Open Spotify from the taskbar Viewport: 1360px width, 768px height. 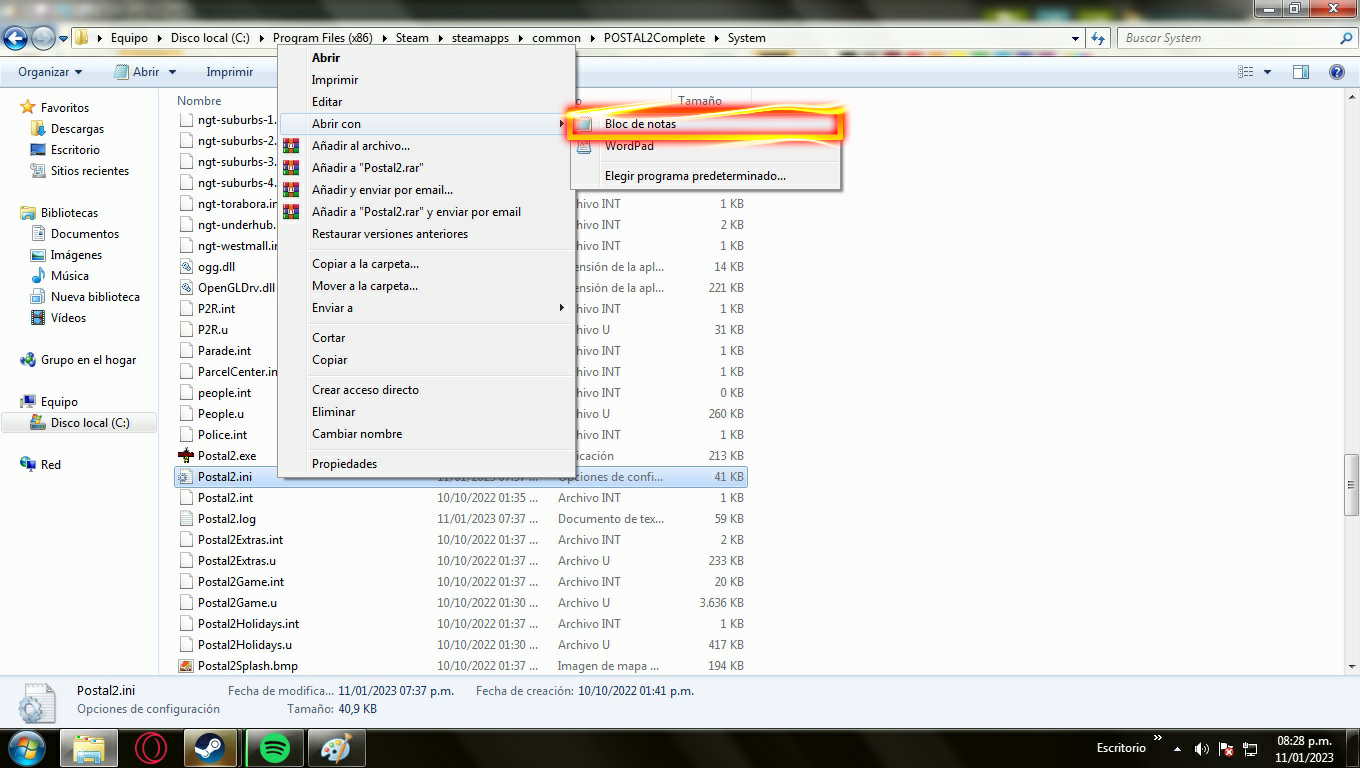click(274, 748)
